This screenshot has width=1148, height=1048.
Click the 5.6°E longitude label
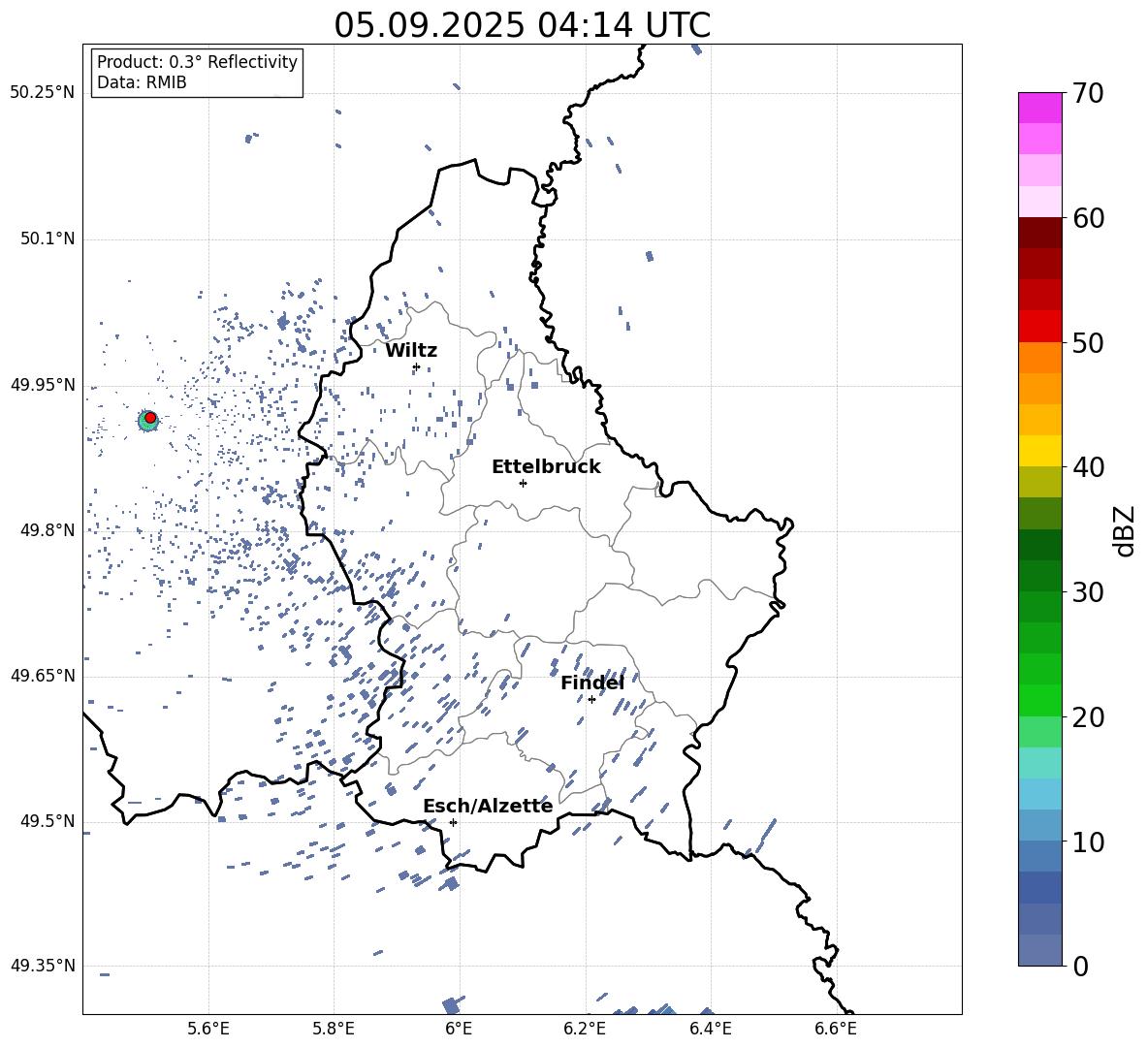(208, 1029)
